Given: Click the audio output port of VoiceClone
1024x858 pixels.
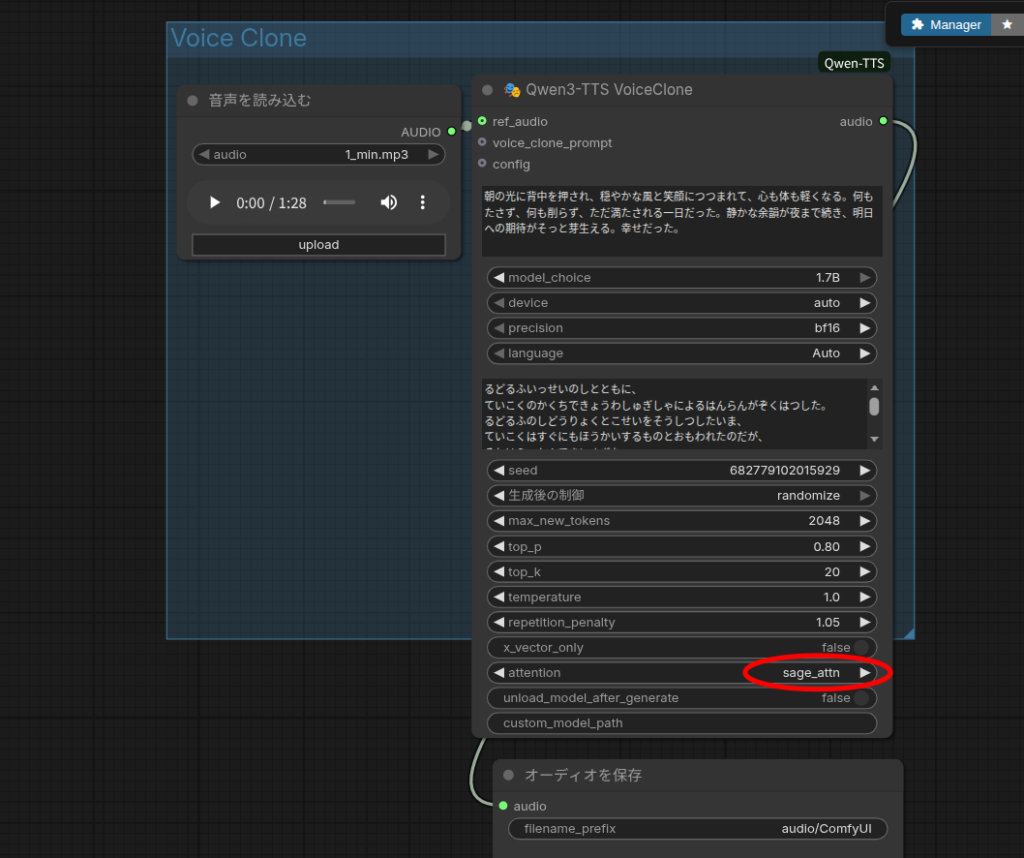Looking at the screenshot, I should point(882,122).
